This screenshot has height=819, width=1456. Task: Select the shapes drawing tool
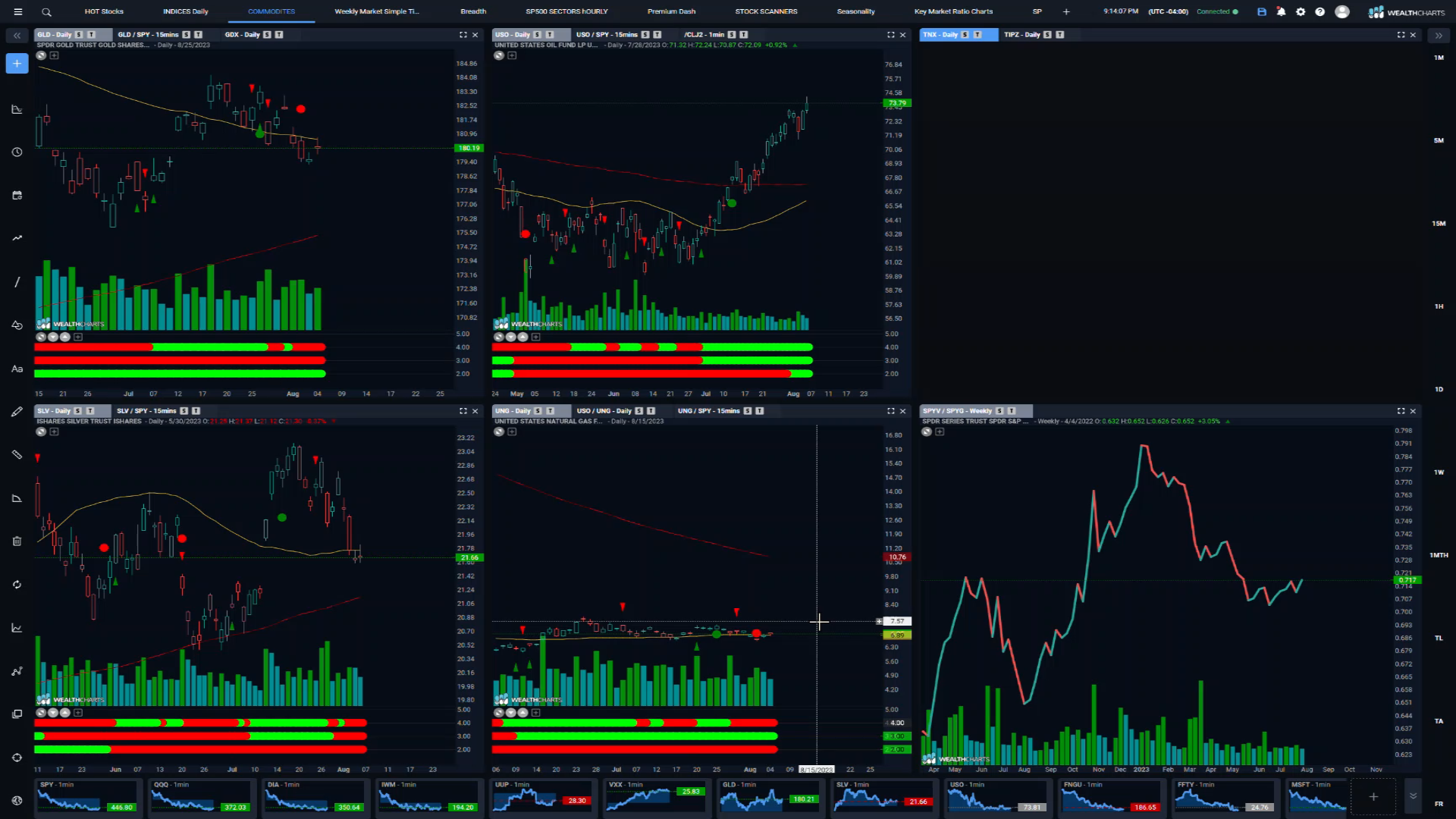point(17,325)
